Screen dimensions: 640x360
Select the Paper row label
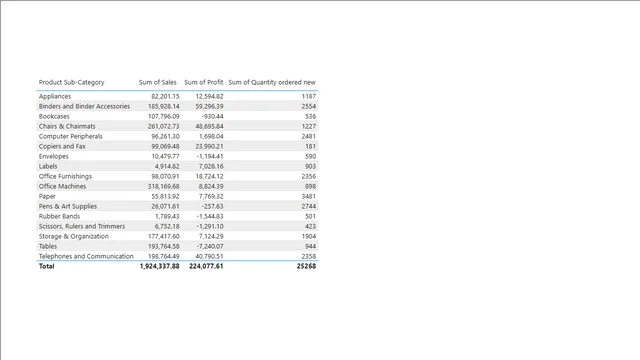(47, 196)
